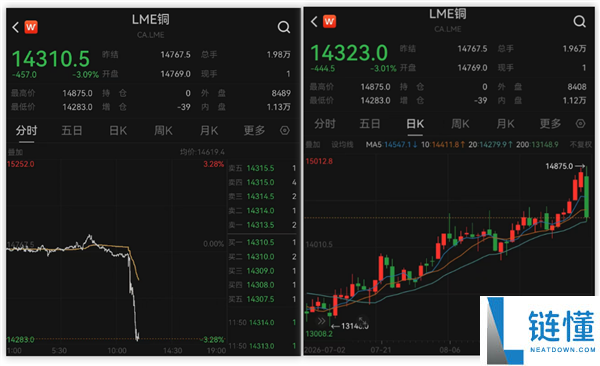Select 周K tab in the left panel
600x366 pixels.
click(x=163, y=131)
